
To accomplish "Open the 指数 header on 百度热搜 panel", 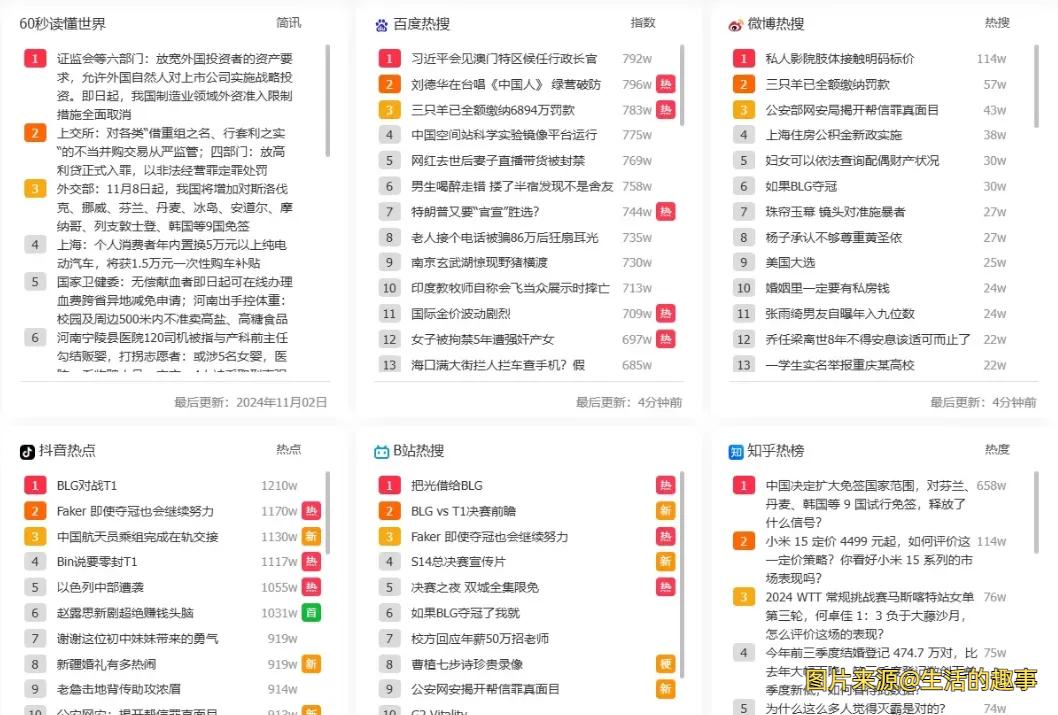I will coord(641,23).
